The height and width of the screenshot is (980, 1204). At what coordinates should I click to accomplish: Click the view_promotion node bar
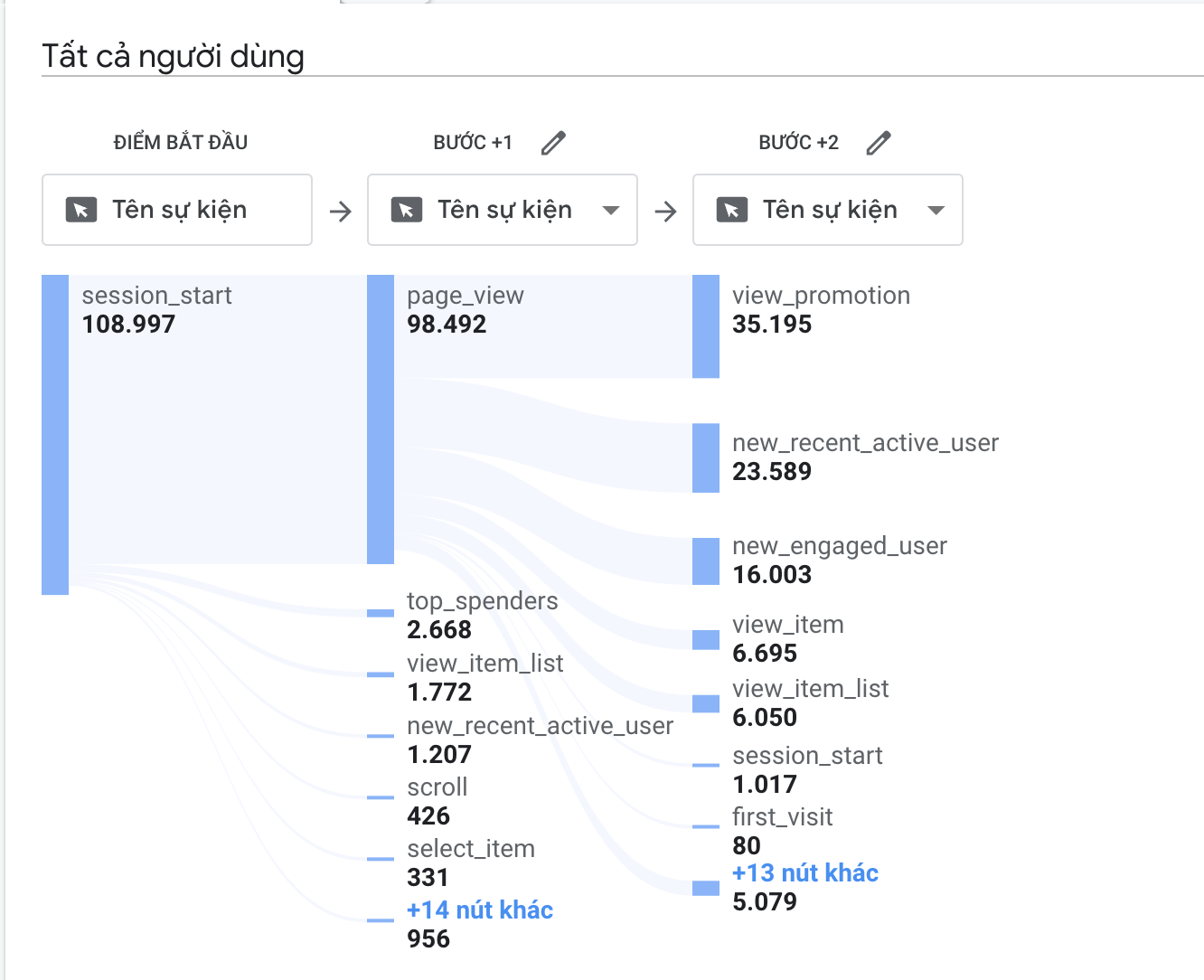(x=706, y=326)
